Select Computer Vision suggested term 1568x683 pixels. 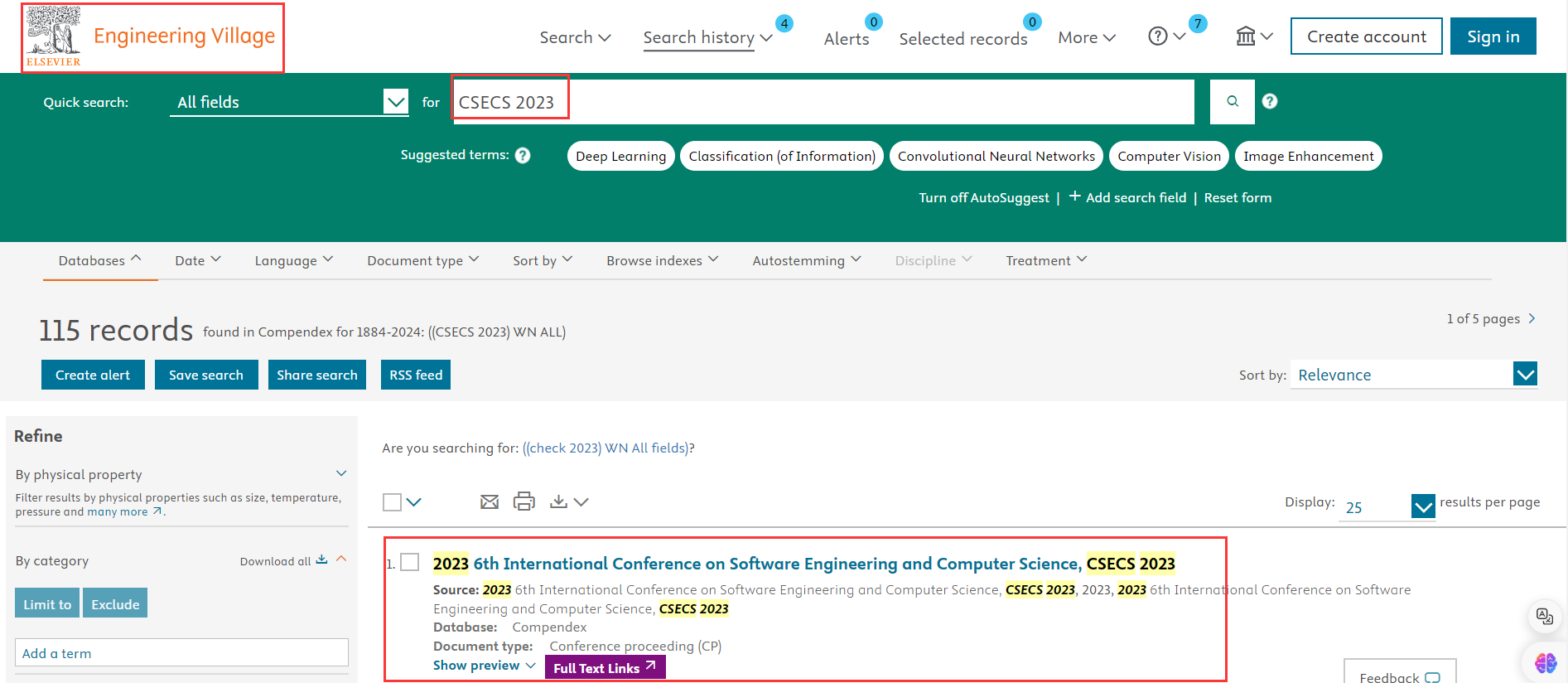coord(1169,156)
